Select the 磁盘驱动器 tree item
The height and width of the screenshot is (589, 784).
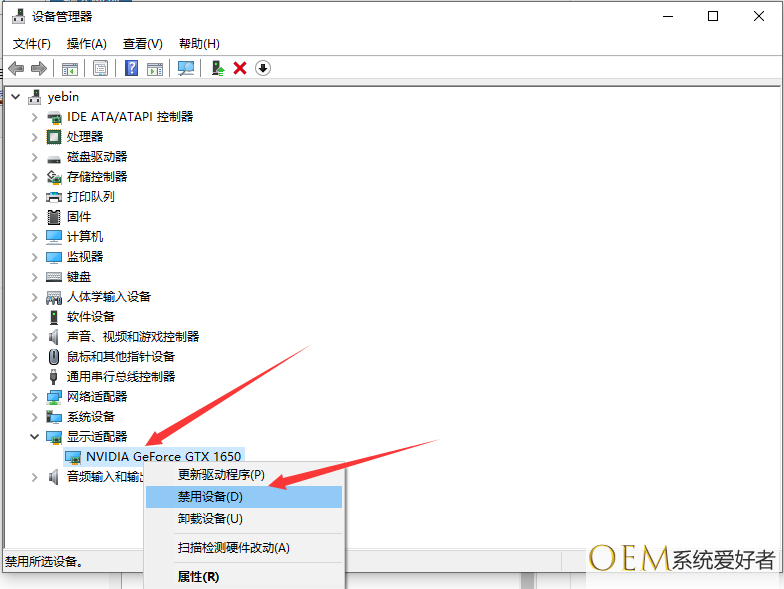tap(97, 157)
